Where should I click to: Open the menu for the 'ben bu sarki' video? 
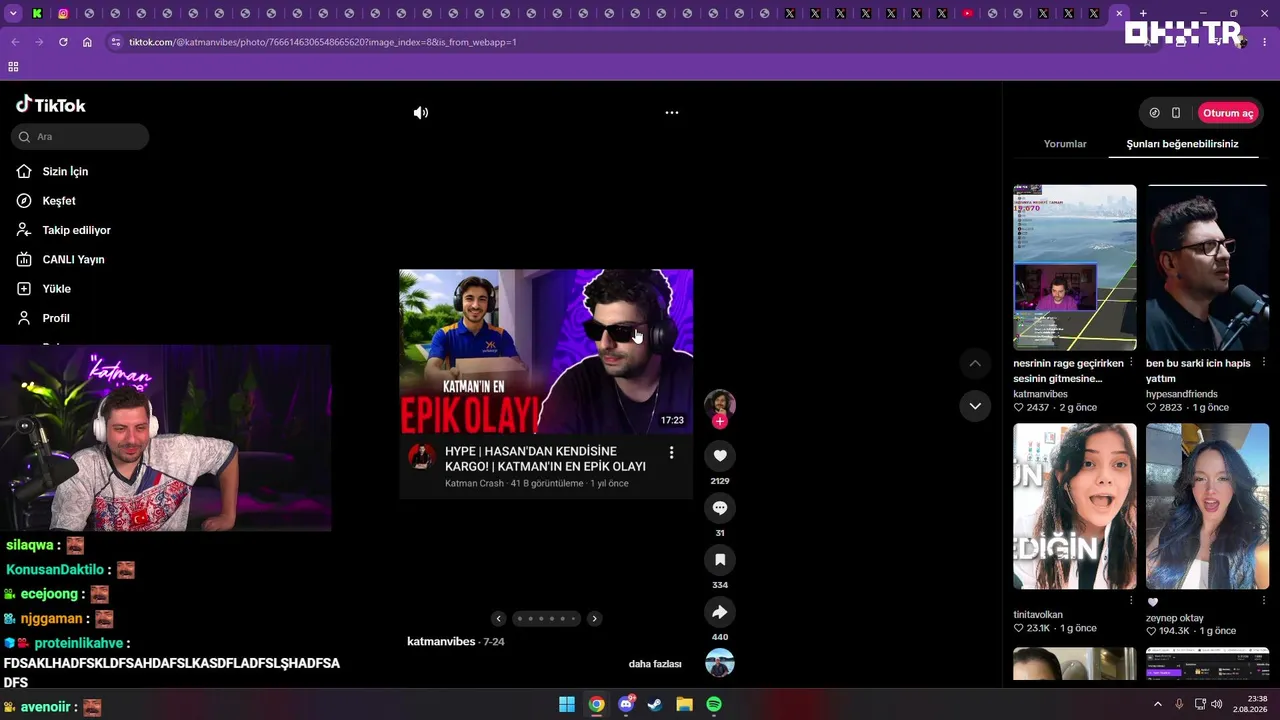point(1263,362)
